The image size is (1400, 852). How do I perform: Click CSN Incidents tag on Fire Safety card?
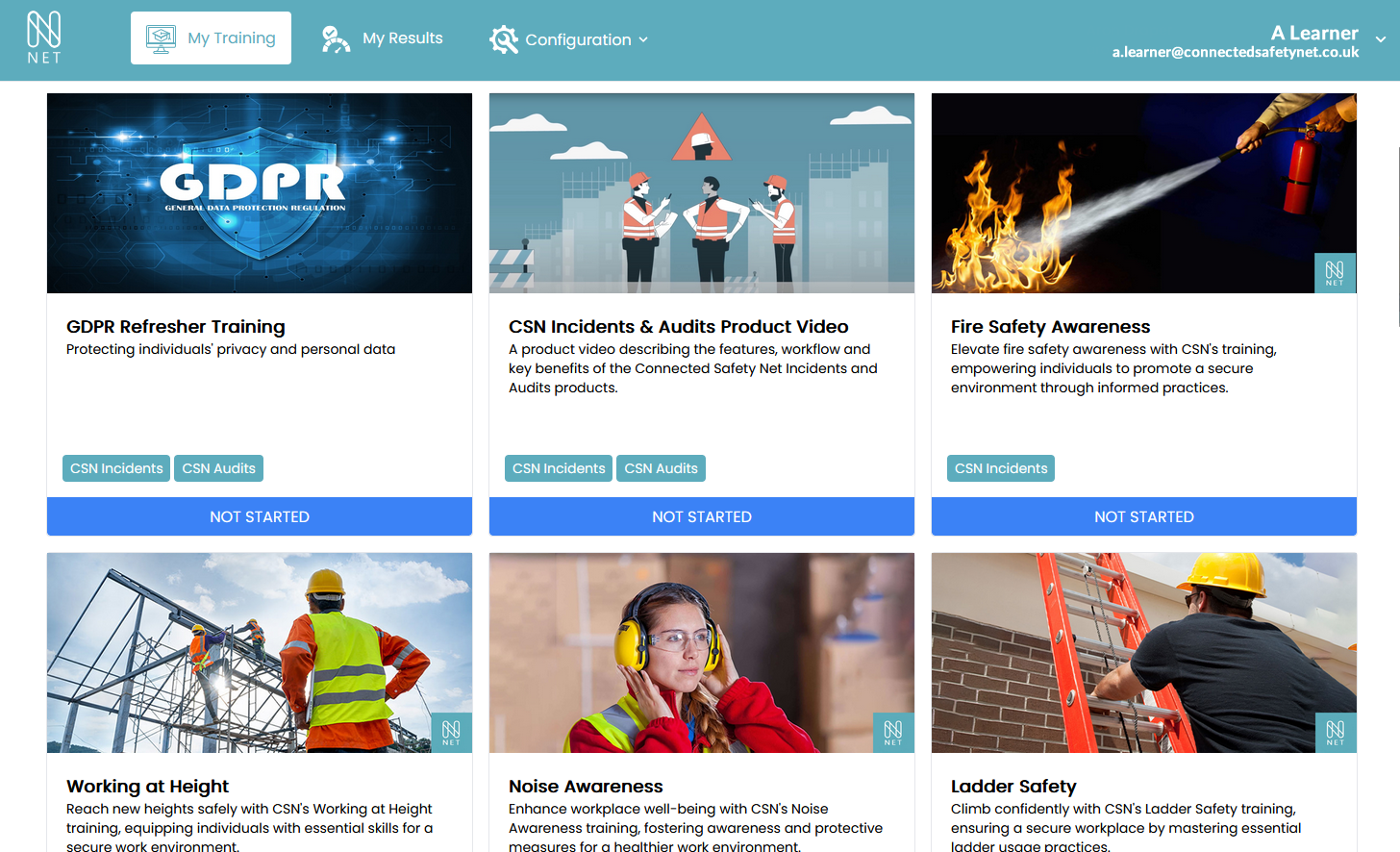pos(1001,468)
